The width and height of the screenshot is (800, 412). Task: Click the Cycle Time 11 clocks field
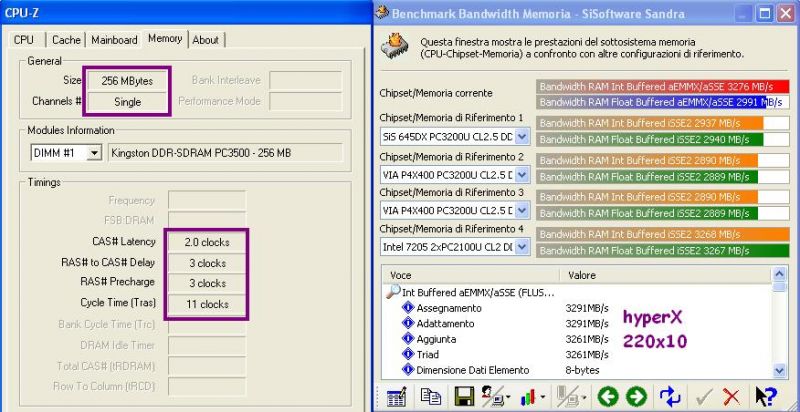207,304
